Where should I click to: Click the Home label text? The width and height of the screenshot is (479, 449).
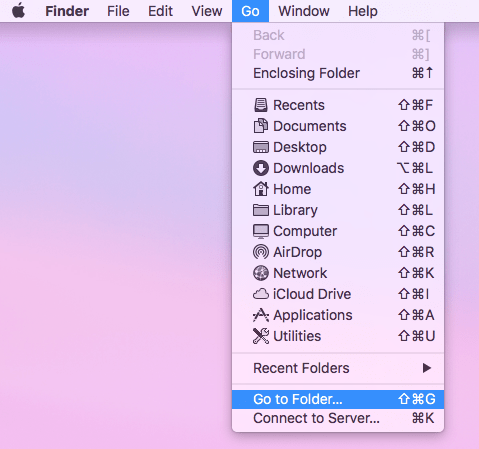[292, 189]
